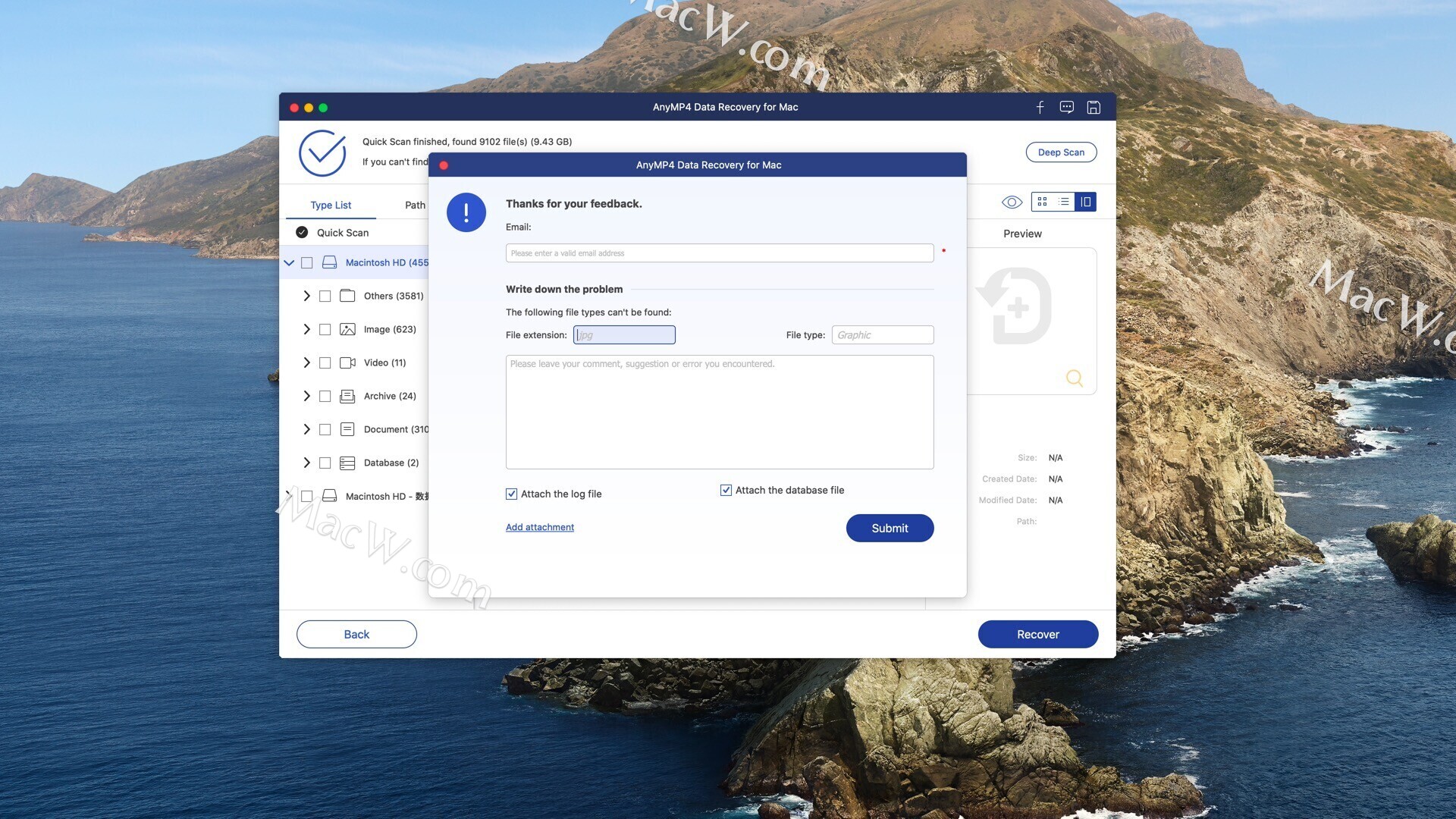Viewport: 1456px width, 819px height.
Task: Check the Others (3581) checkbox
Action: click(x=325, y=296)
